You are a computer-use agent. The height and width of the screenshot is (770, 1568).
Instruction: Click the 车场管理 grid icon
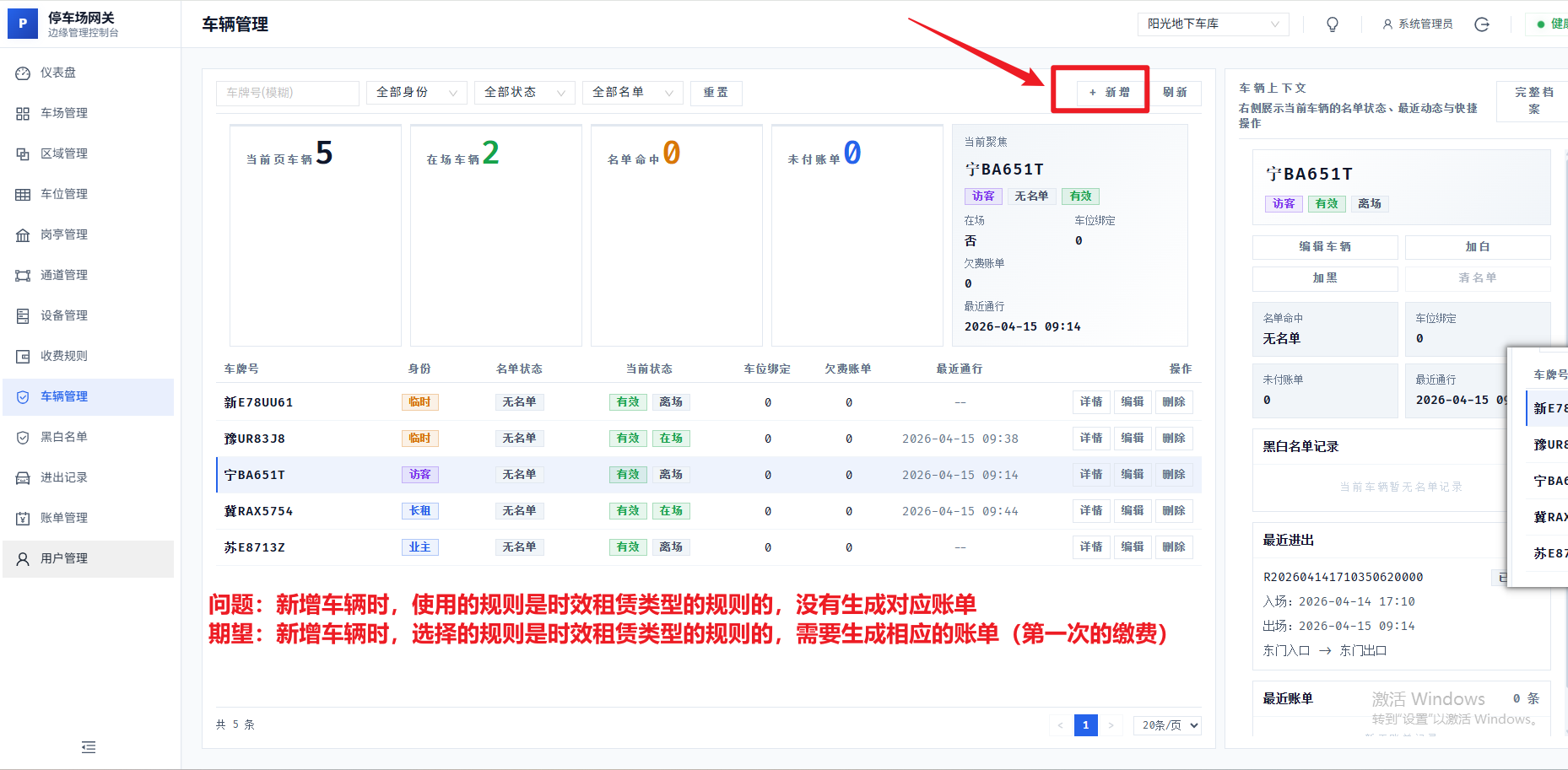pyautogui.click(x=23, y=114)
